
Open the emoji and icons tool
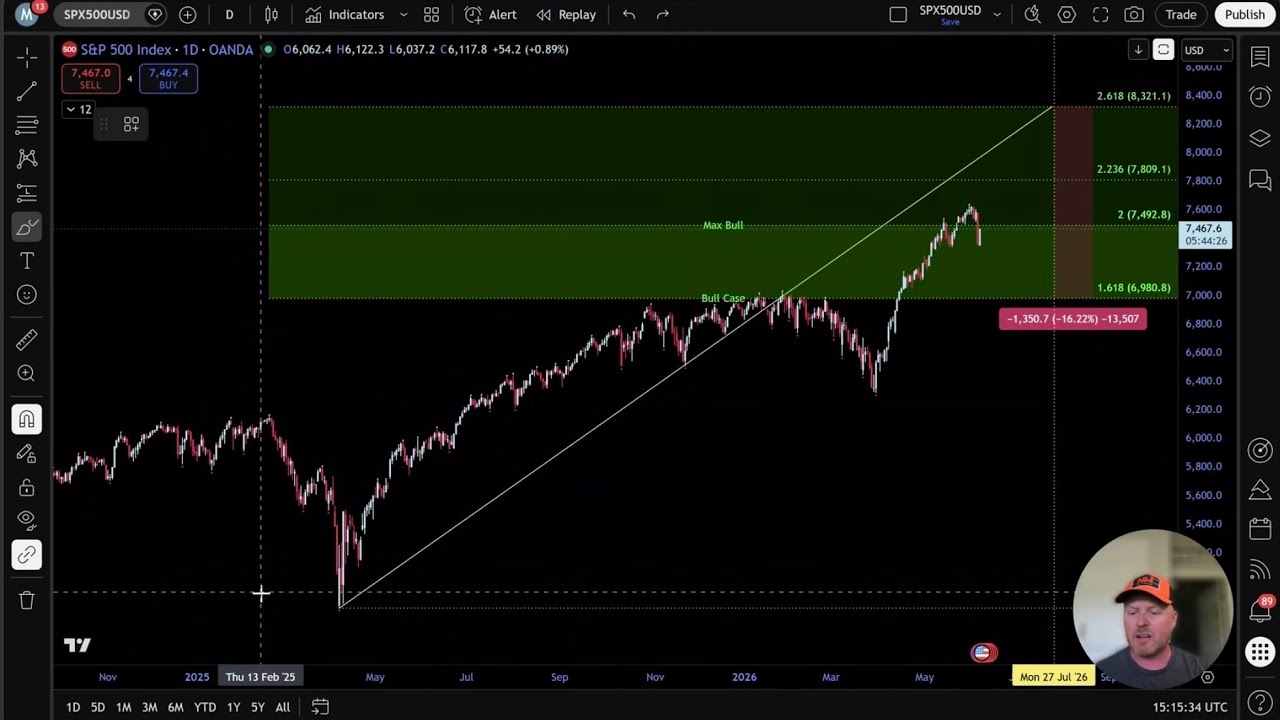27,295
